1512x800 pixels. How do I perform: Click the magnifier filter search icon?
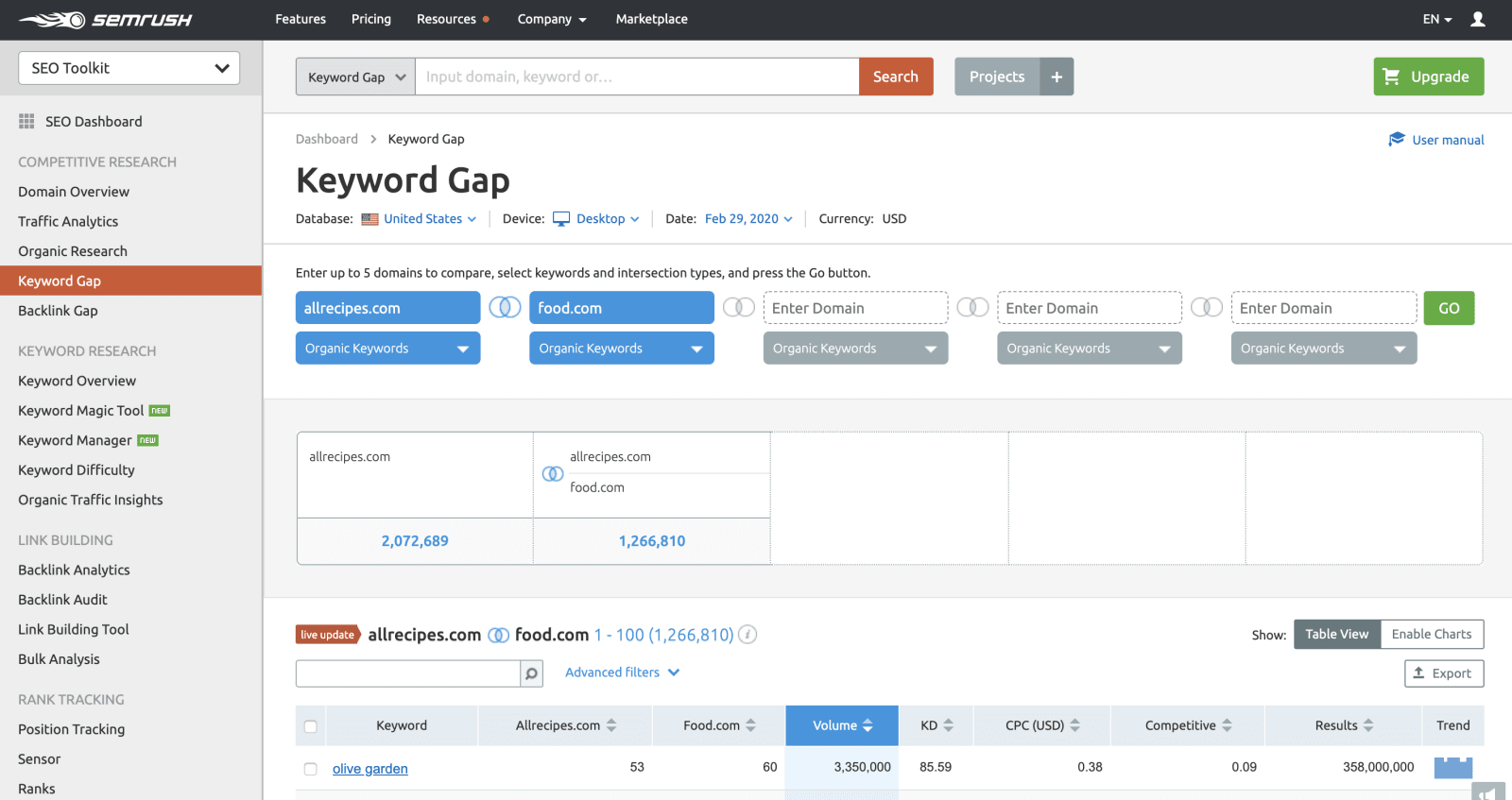[532, 673]
